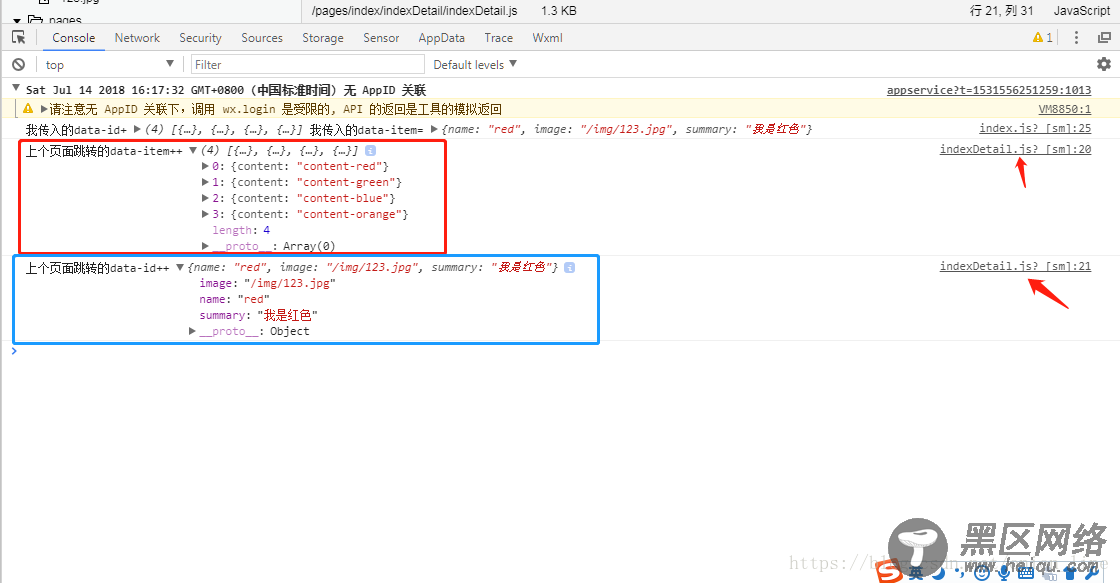Expand the 我传入的data-item object

(x=434, y=129)
